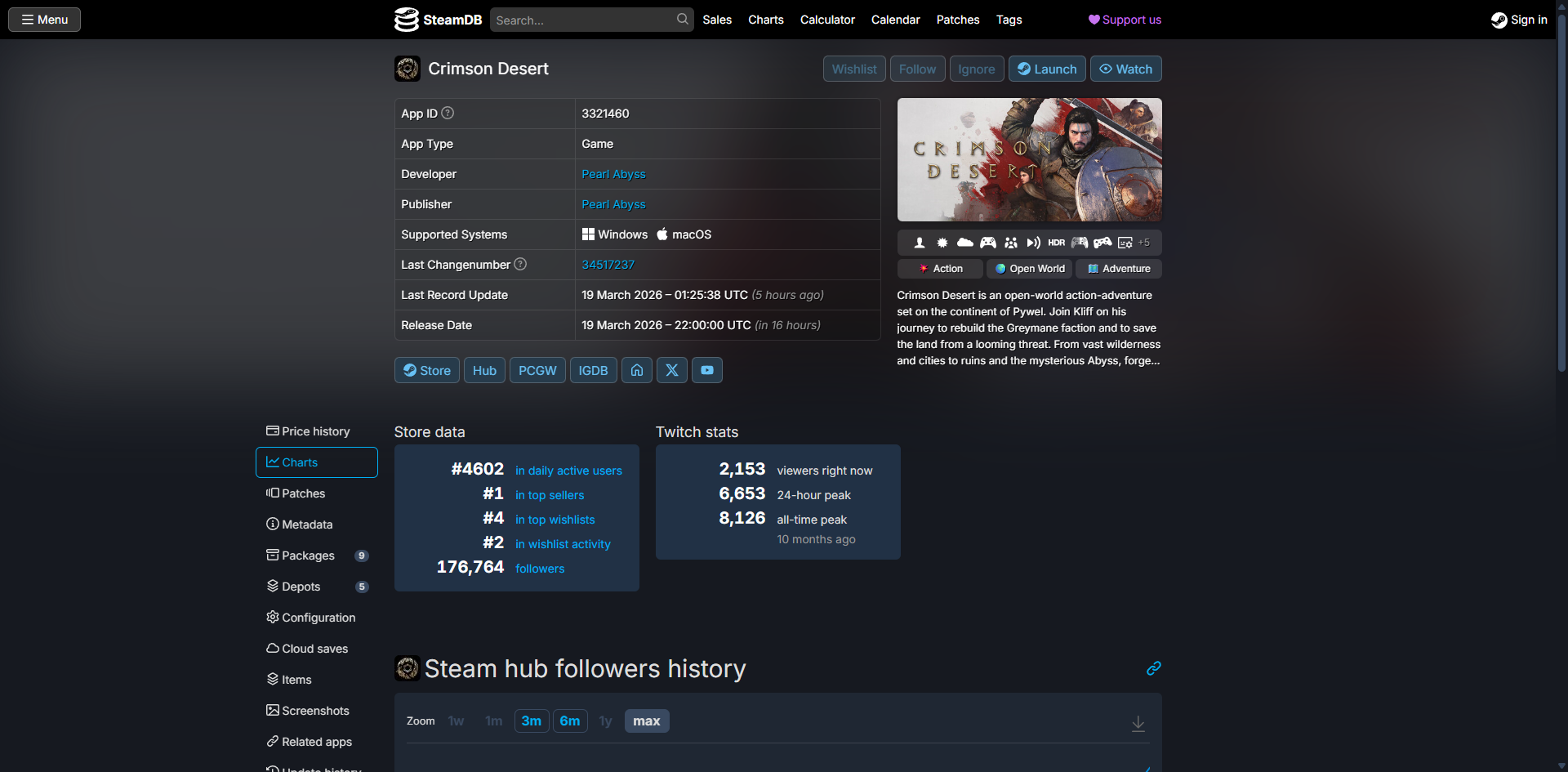Screen dimensions: 1568x772
Task: Open the Configuration sidebar tab
Action: click(317, 618)
